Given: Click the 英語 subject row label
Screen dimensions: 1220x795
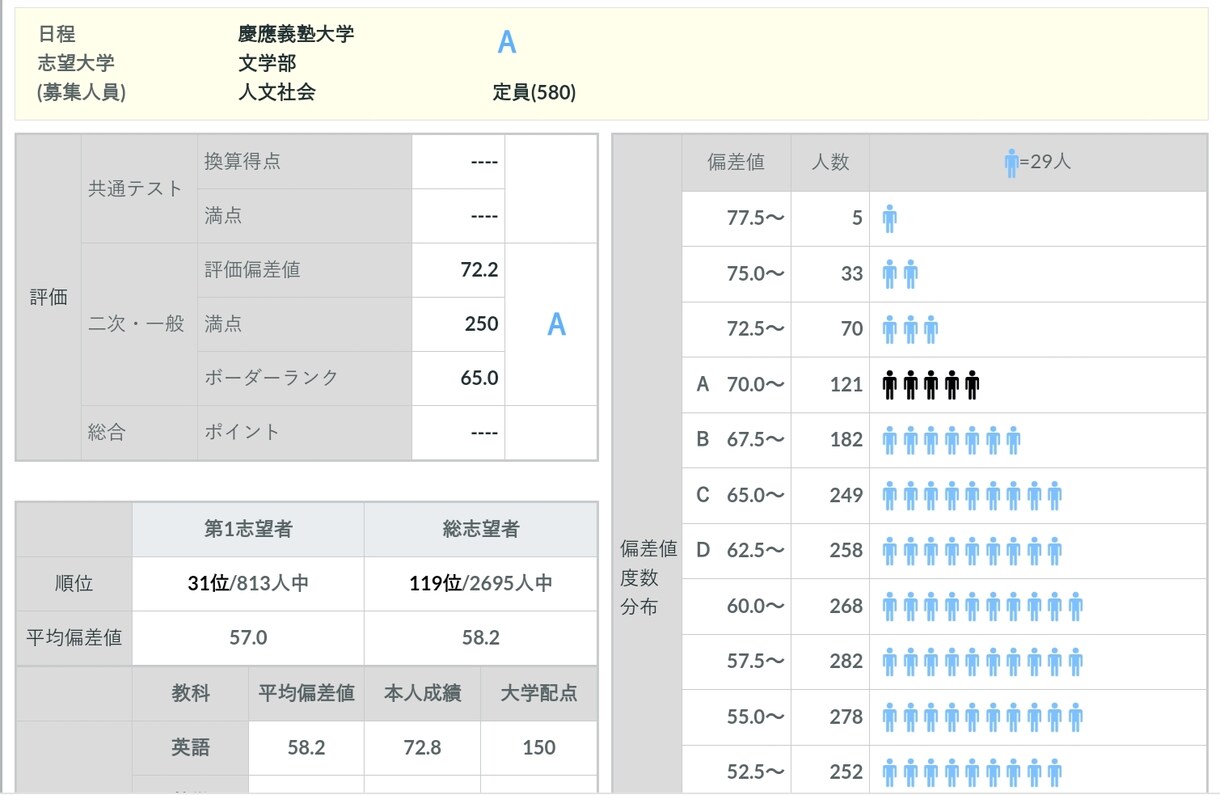Looking at the screenshot, I should coord(190,748).
